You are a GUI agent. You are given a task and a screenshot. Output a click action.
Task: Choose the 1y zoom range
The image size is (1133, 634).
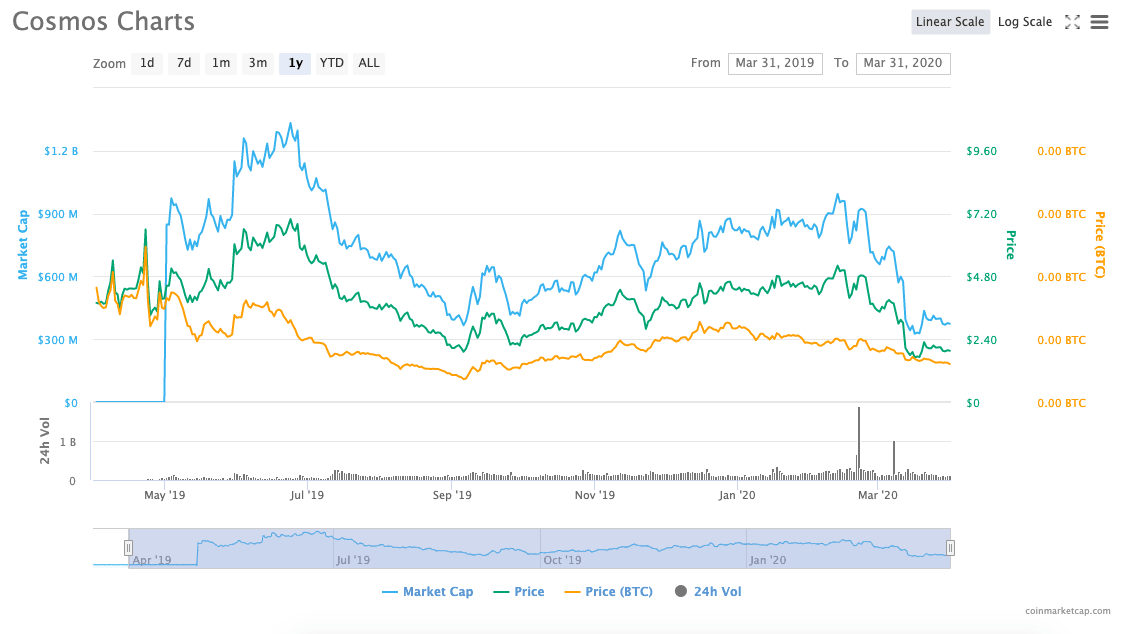pyautogui.click(x=295, y=63)
